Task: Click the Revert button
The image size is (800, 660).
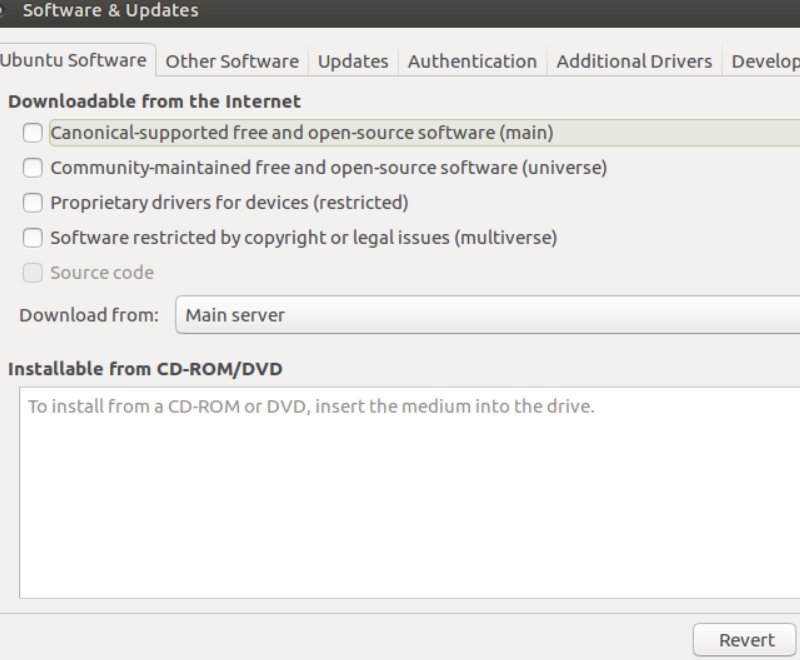Action: tap(744, 640)
